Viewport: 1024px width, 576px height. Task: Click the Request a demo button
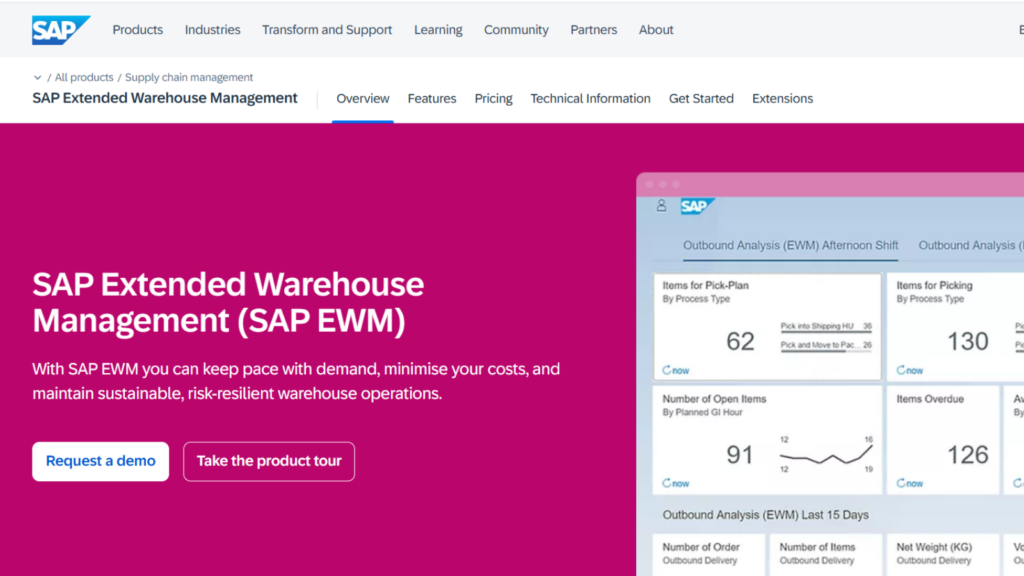coord(101,461)
